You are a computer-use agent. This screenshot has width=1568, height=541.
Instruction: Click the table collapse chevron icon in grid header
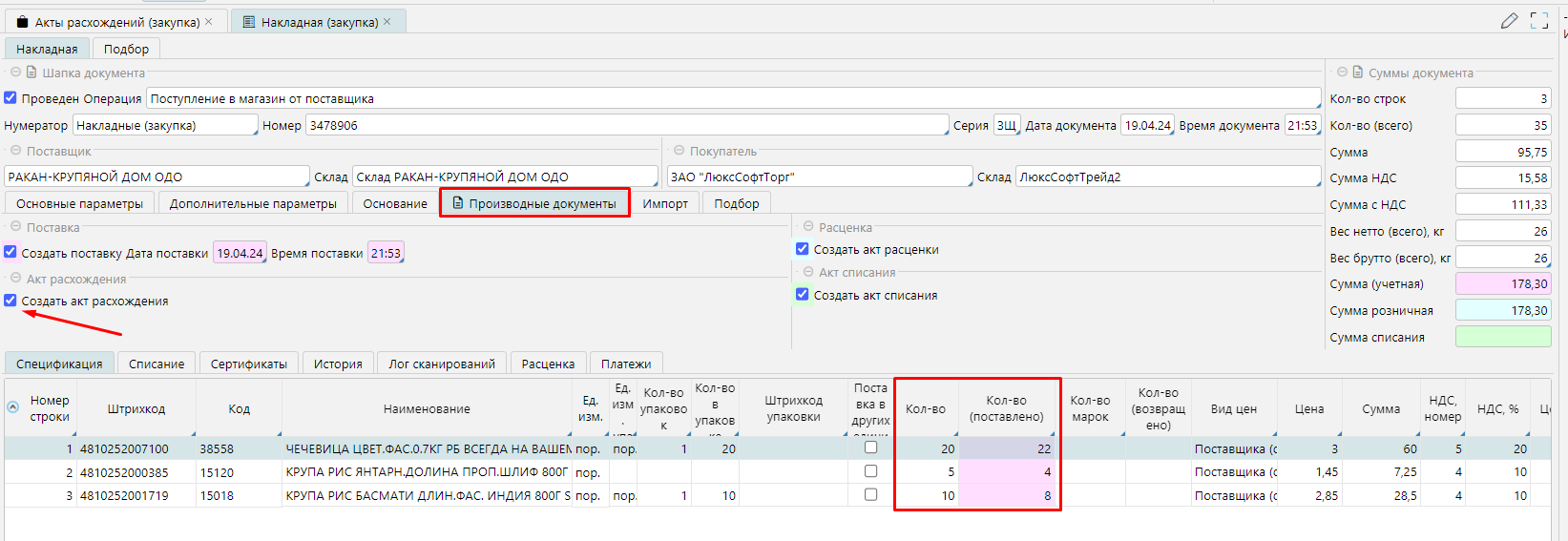(13, 406)
